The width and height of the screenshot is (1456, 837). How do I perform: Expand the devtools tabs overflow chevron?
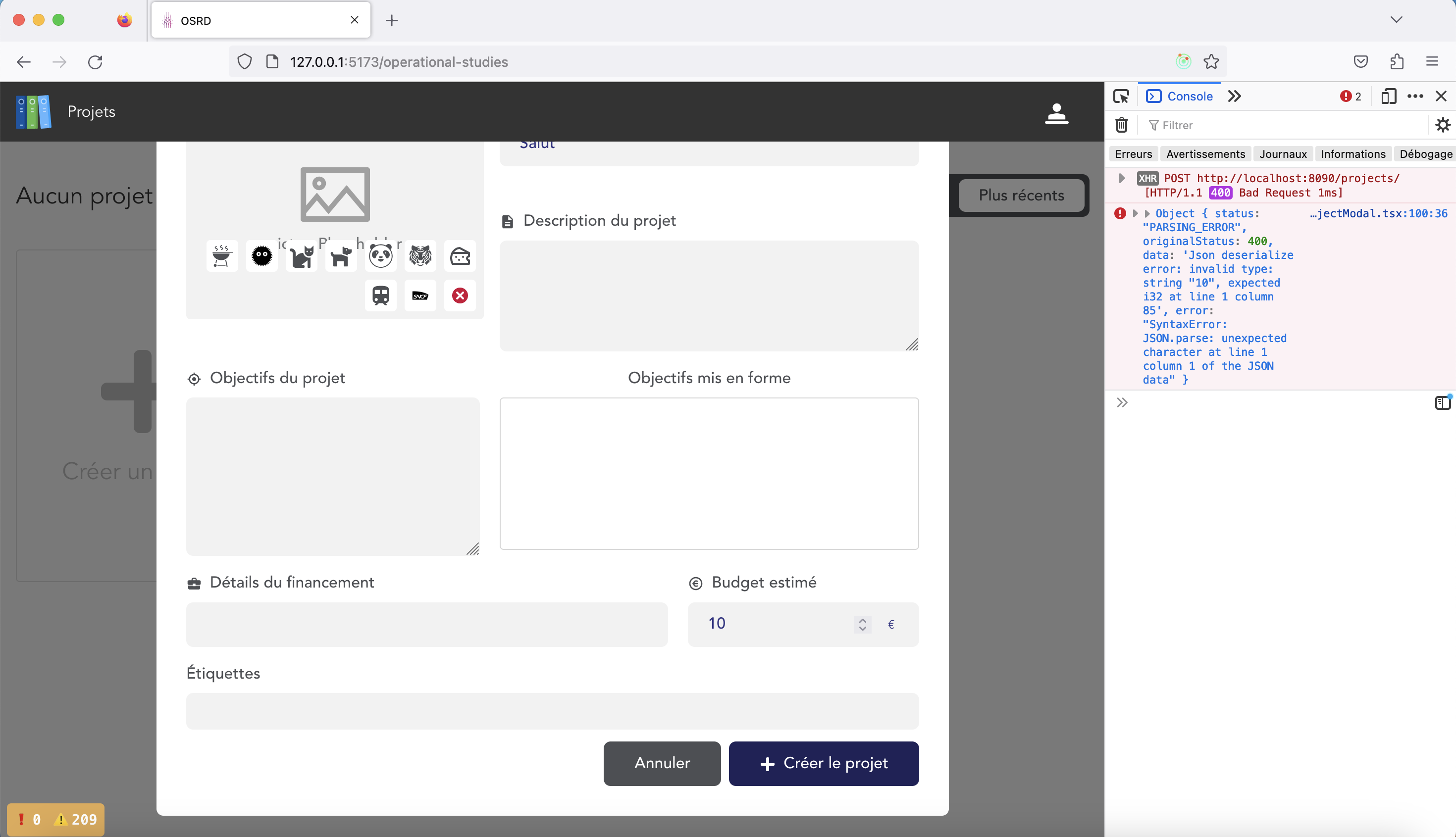pos(1234,96)
